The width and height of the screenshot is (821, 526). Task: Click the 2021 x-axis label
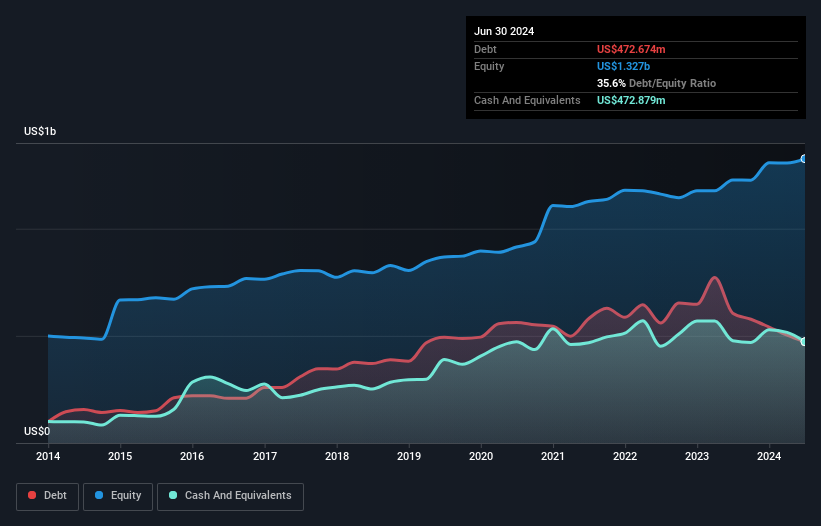click(553, 456)
